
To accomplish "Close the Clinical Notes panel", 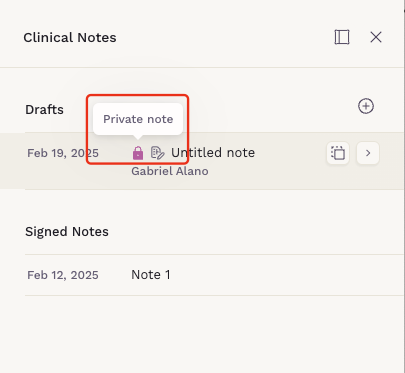I will tap(376, 37).
